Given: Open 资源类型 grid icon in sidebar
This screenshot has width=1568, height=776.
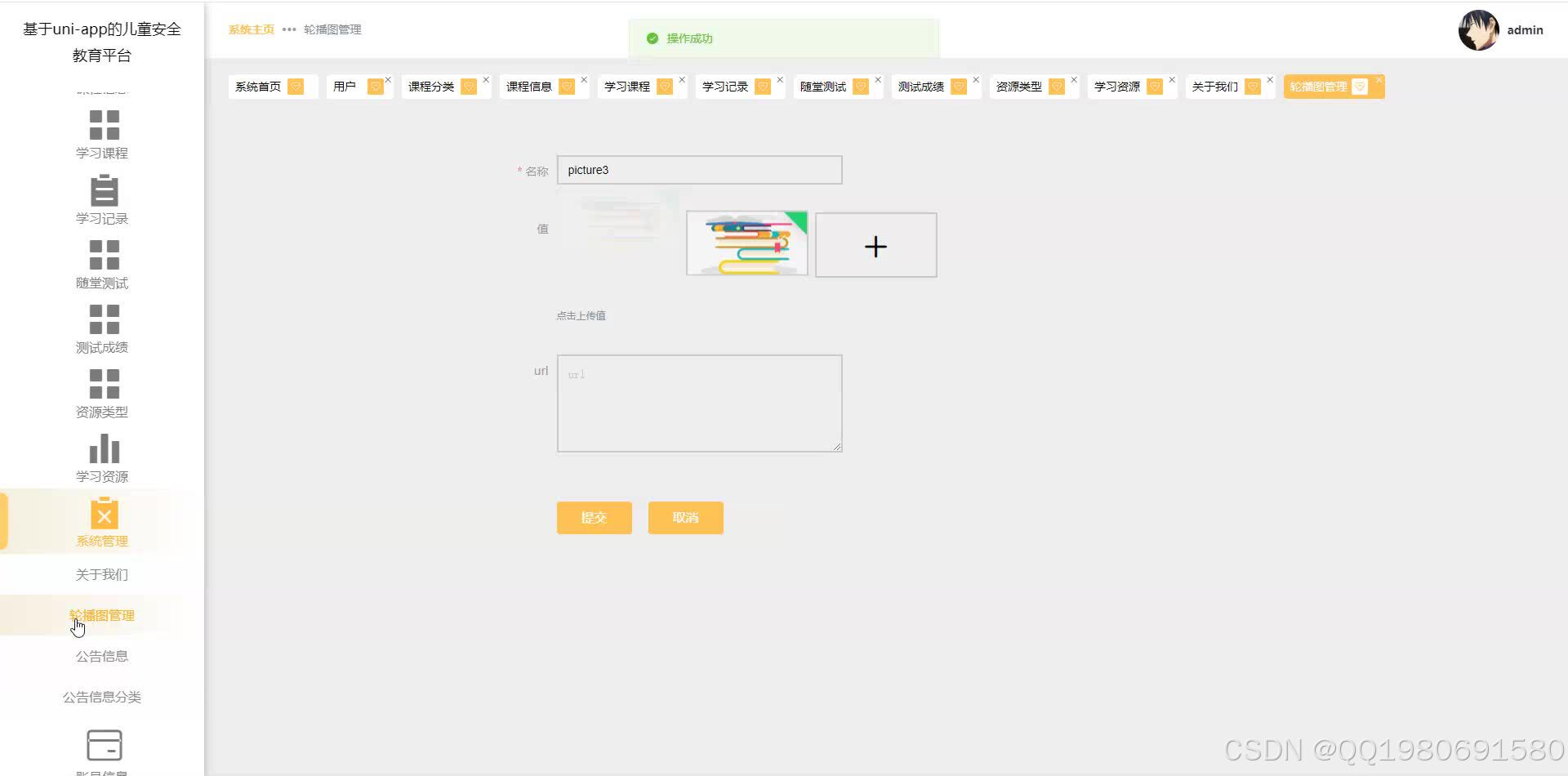Looking at the screenshot, I should coord(104,384).
